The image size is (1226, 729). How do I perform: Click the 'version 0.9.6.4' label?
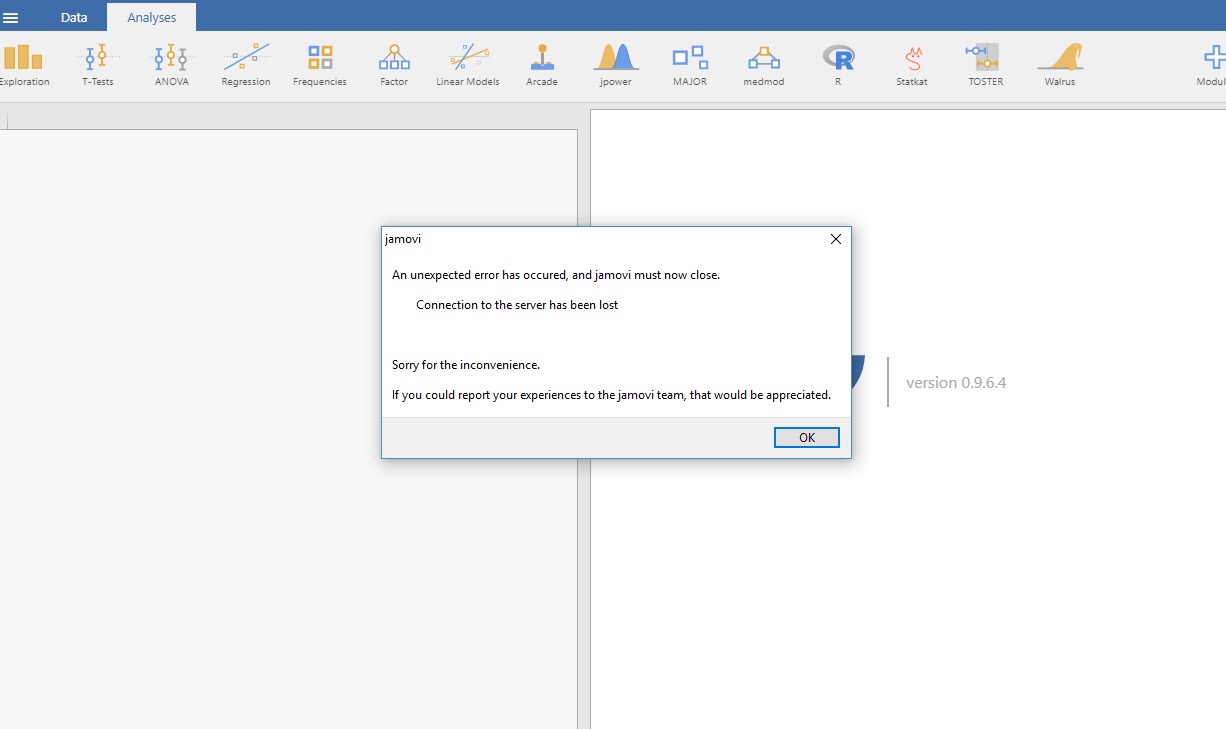coord(956,382)
